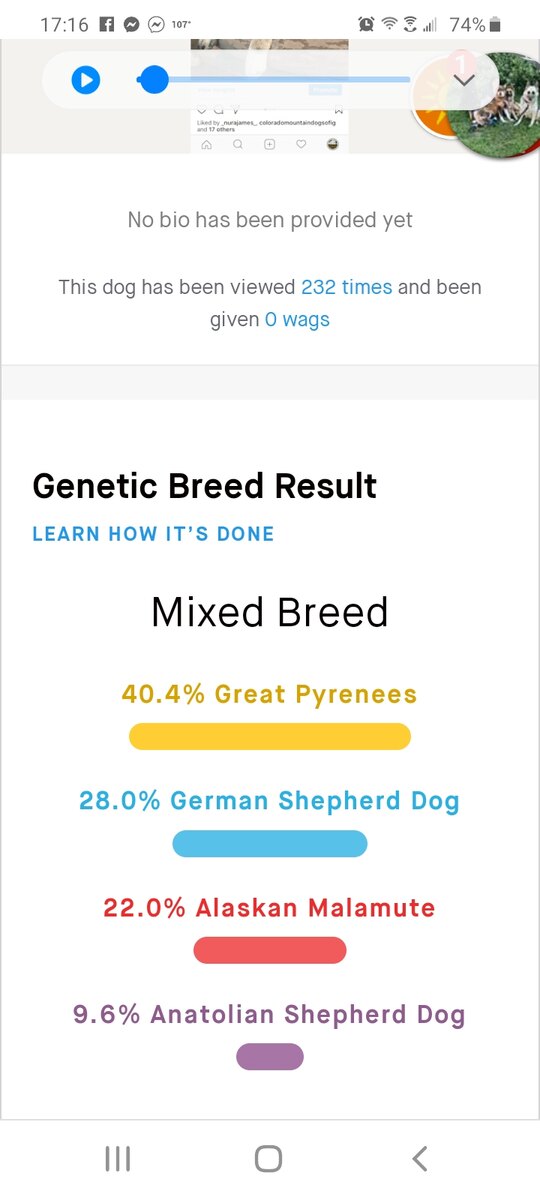
Task: Open the 232 times views link
Action: click(x=347, y=287)
